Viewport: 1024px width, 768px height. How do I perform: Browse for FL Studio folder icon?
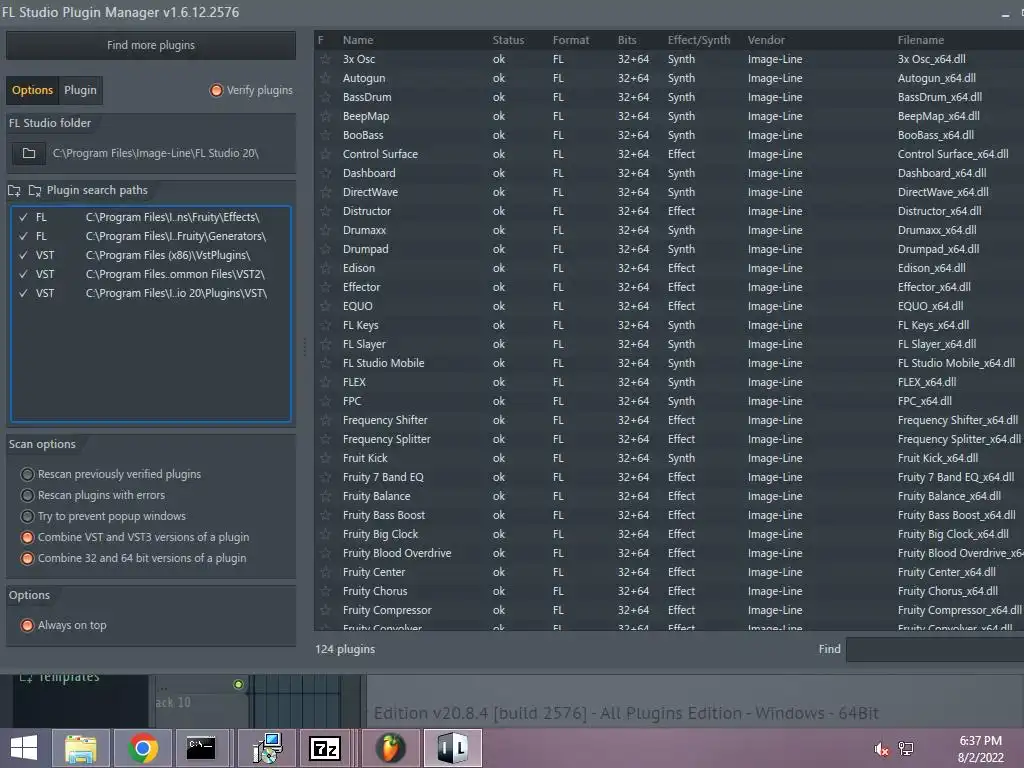point(29,153)
